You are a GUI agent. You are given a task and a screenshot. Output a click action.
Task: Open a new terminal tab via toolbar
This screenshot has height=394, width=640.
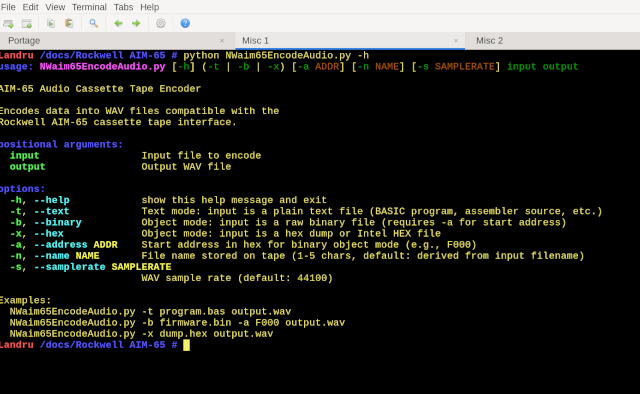pyautogui.click(x=8, y=24)
